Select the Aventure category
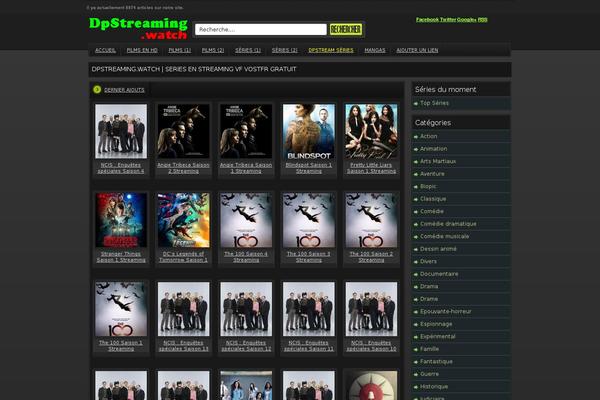 point(432,174)
